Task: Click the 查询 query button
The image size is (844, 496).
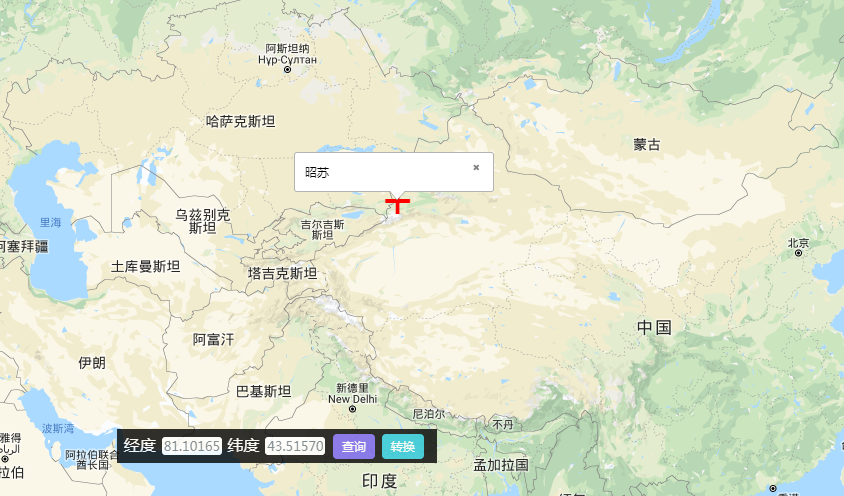Action: tap(354, 446)
